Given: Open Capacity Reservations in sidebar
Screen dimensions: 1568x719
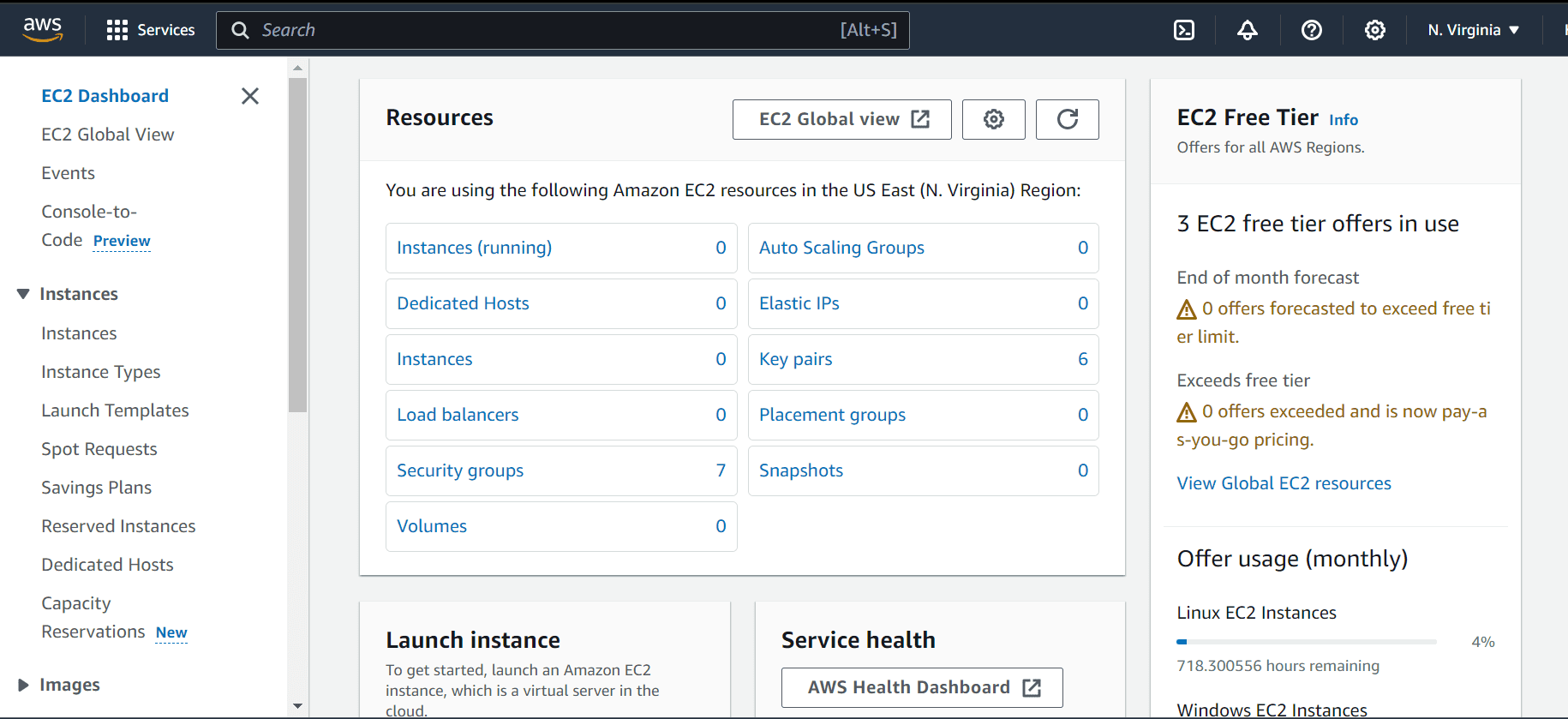Looking at the screenshot, I should (x=114, y=617).
